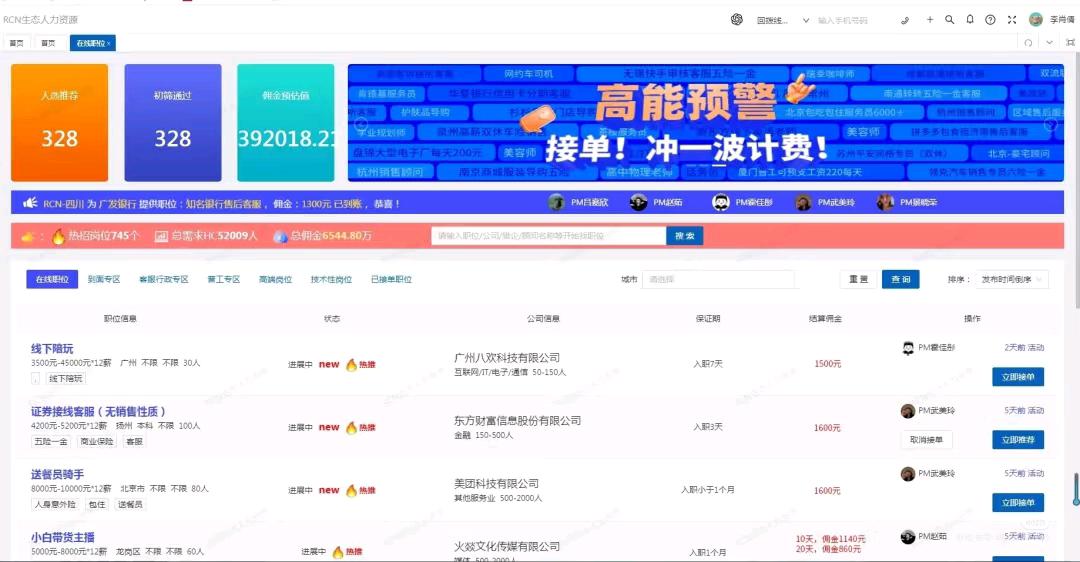Expand tab options chevron under top bar
Image resolution: width=1080 pixels, height=562 pixels.
1049,43
